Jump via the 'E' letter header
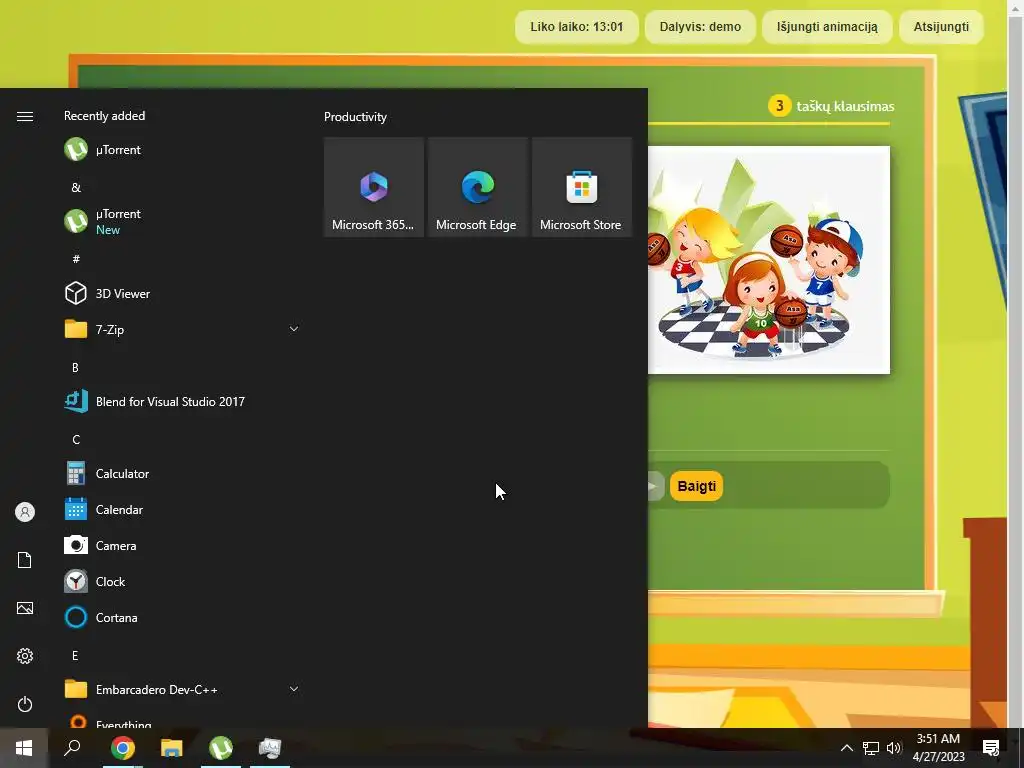1024x768 pixels. point(76,655)
